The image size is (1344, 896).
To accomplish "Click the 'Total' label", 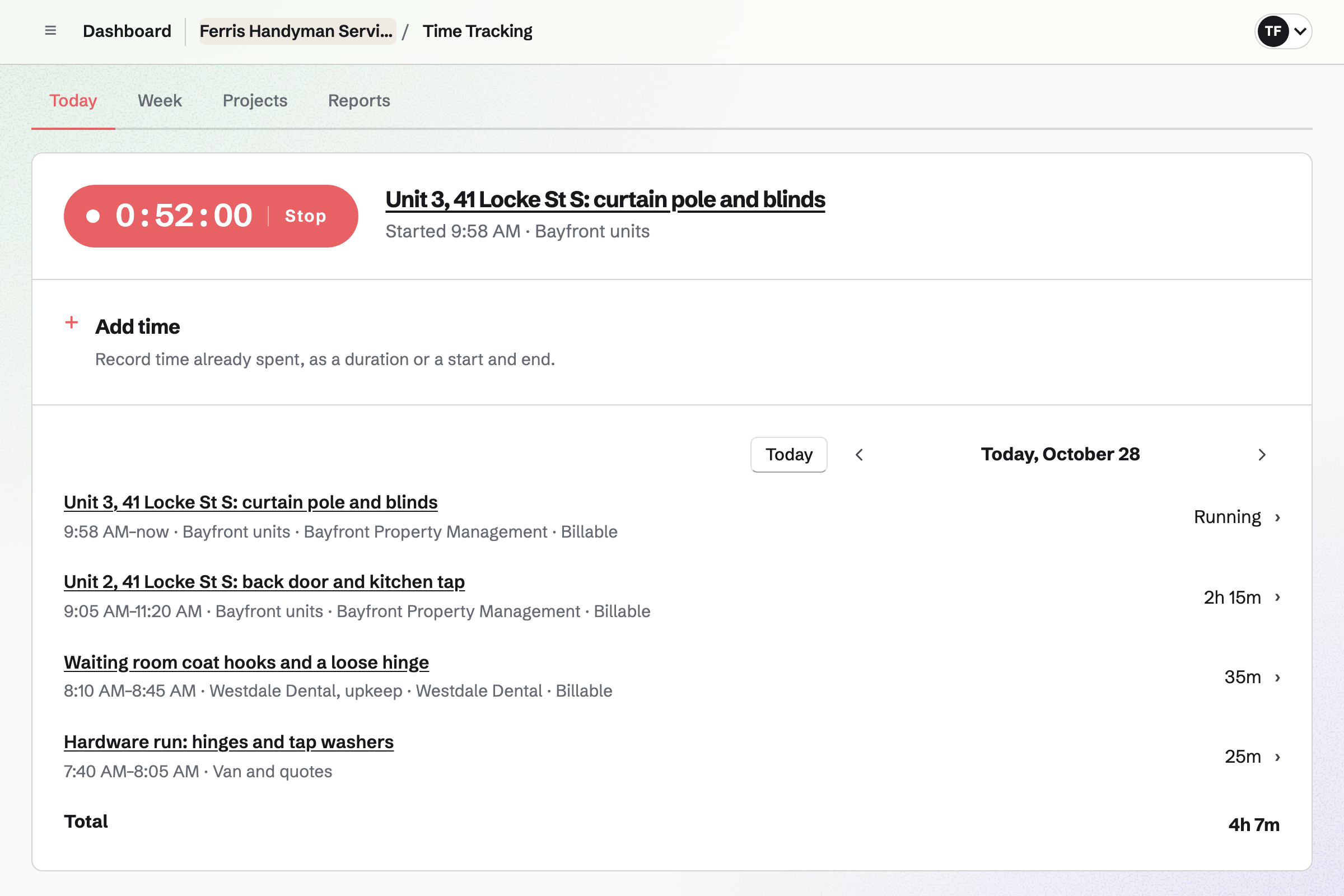I will [86, 821].
